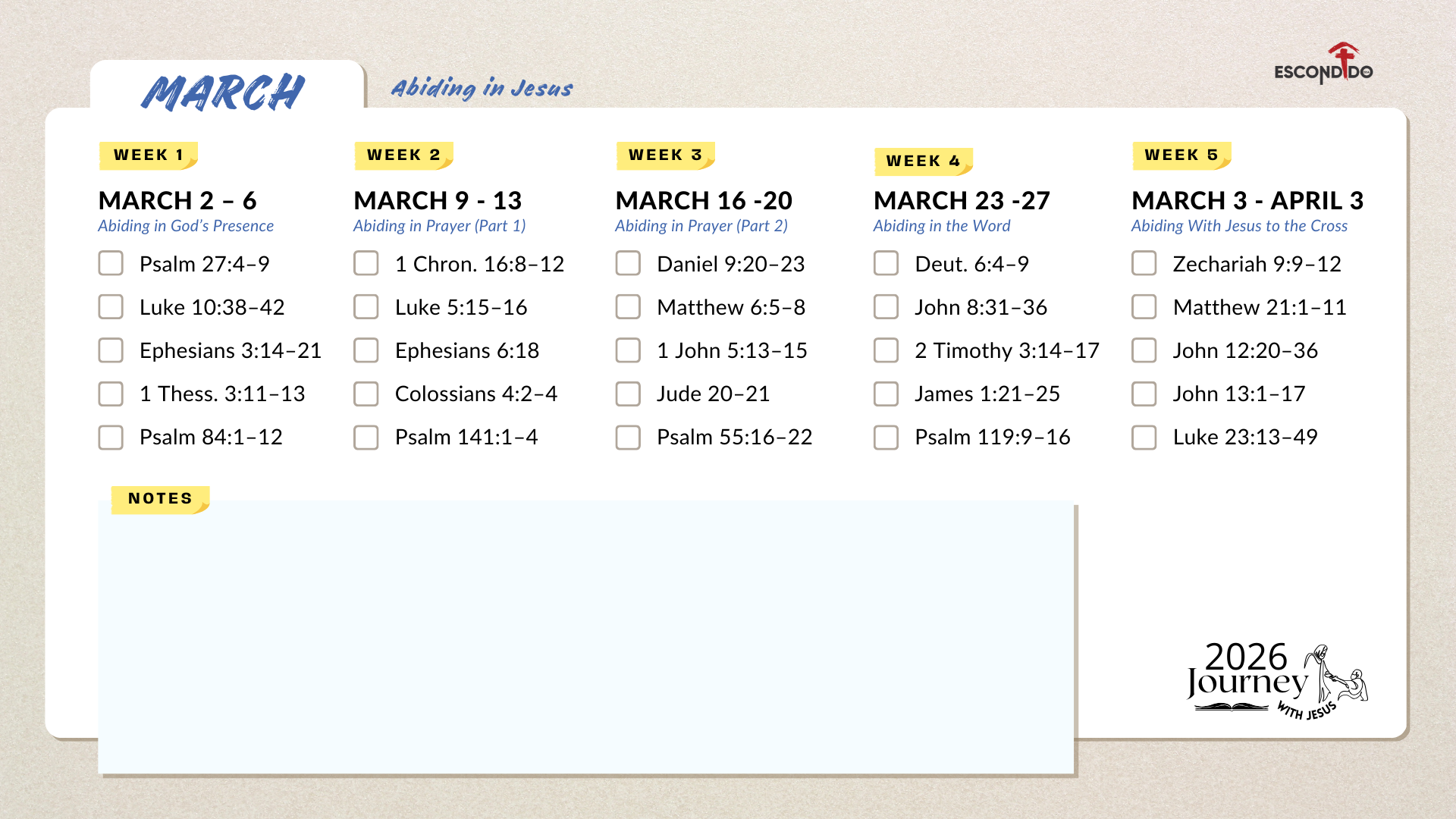Check the Psalm 27:4–9 reading box

pos(111,264)
